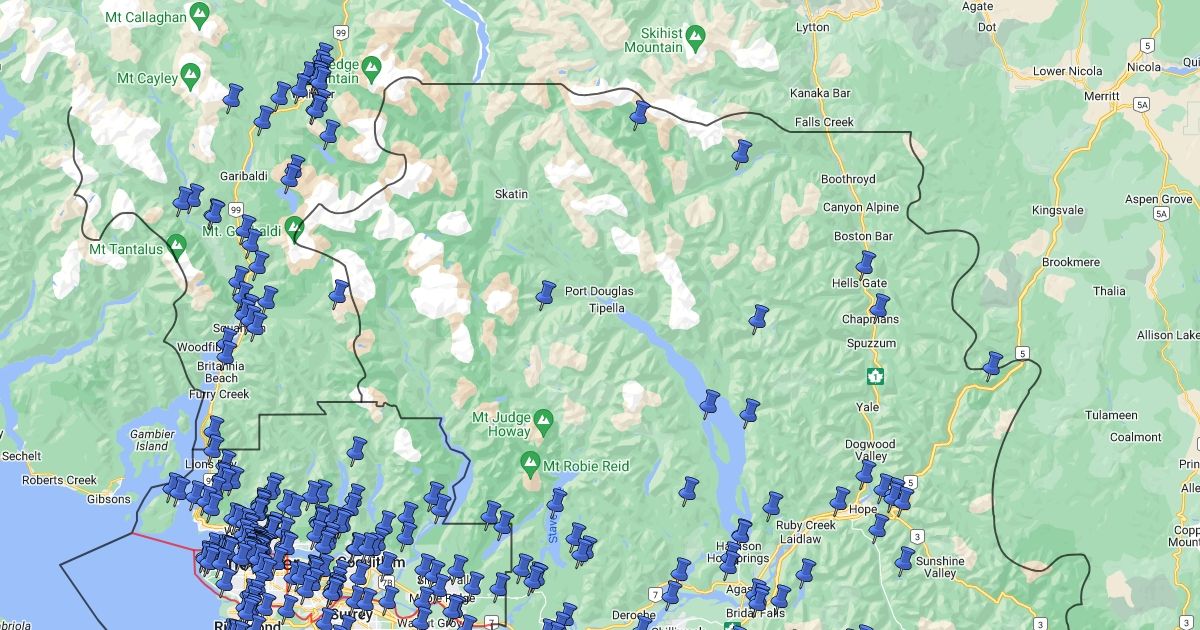Select the Boothroyd place label

coord(848,179)
